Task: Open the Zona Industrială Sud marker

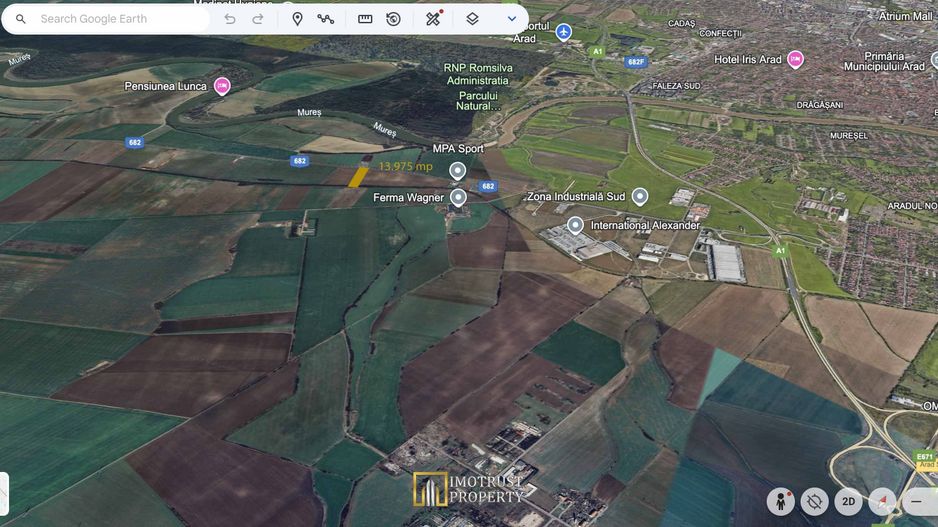Action: coord(640,196)
